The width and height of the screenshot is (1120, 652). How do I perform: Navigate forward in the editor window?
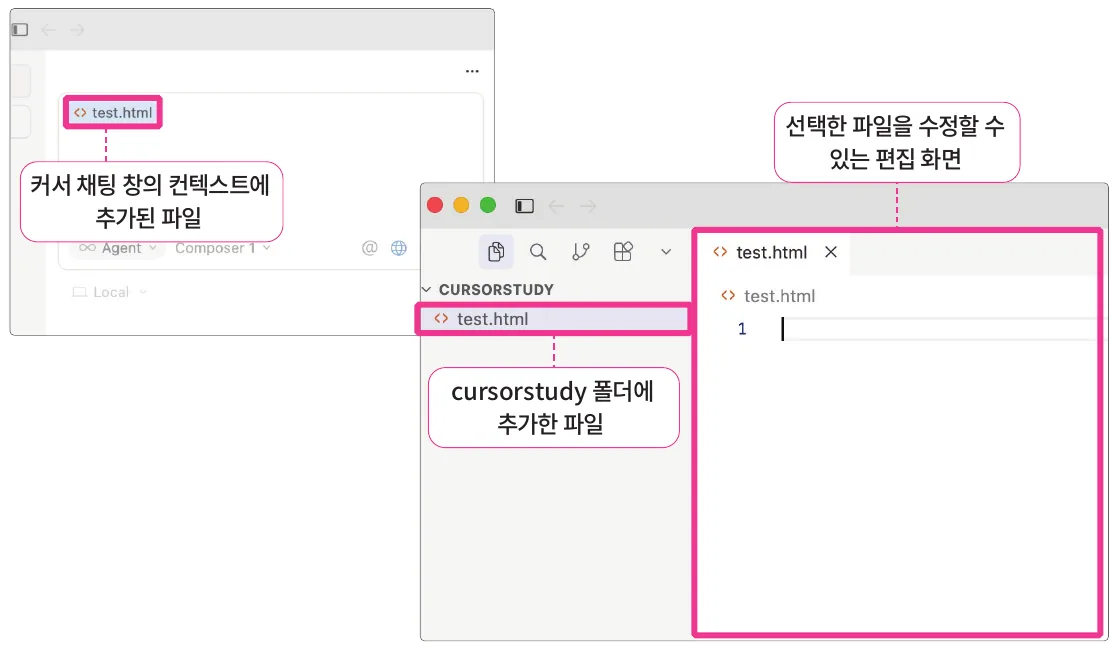point(588,206)
